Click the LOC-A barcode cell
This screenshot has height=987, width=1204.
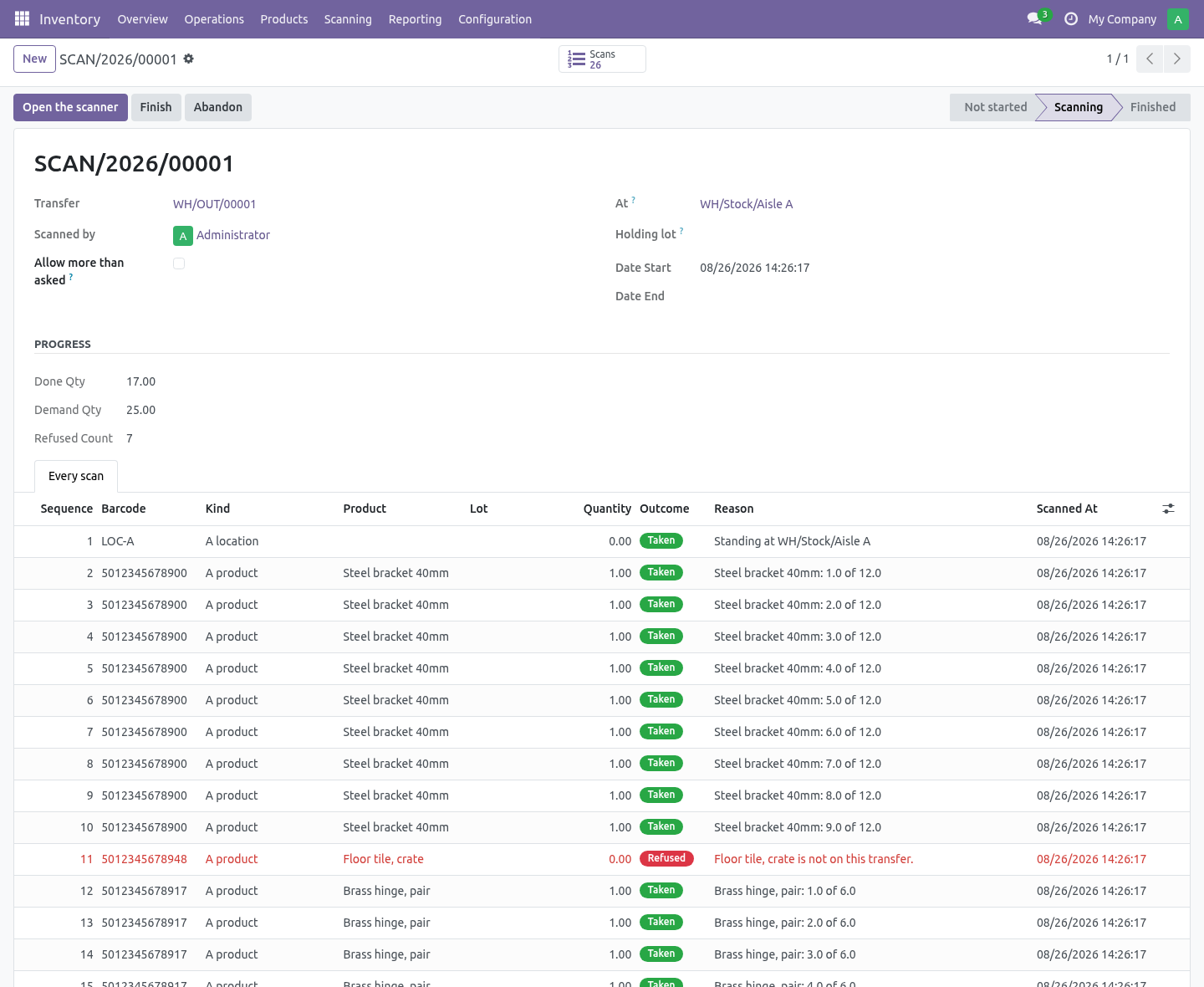point(118,541)
